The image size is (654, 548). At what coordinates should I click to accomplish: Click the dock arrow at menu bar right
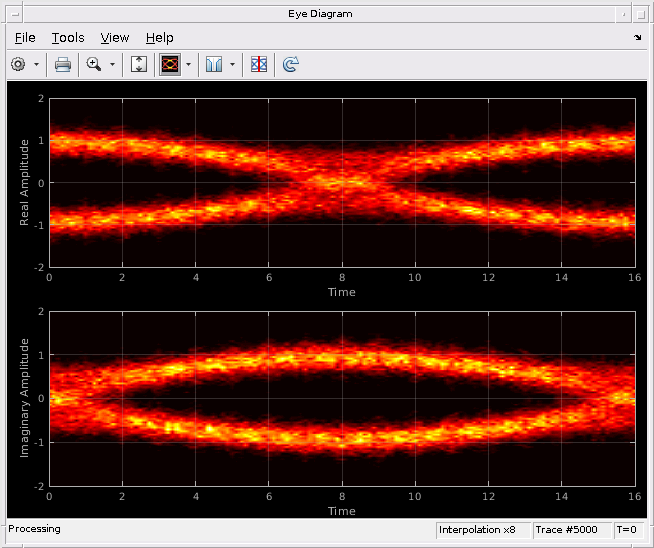coord(638,38)
